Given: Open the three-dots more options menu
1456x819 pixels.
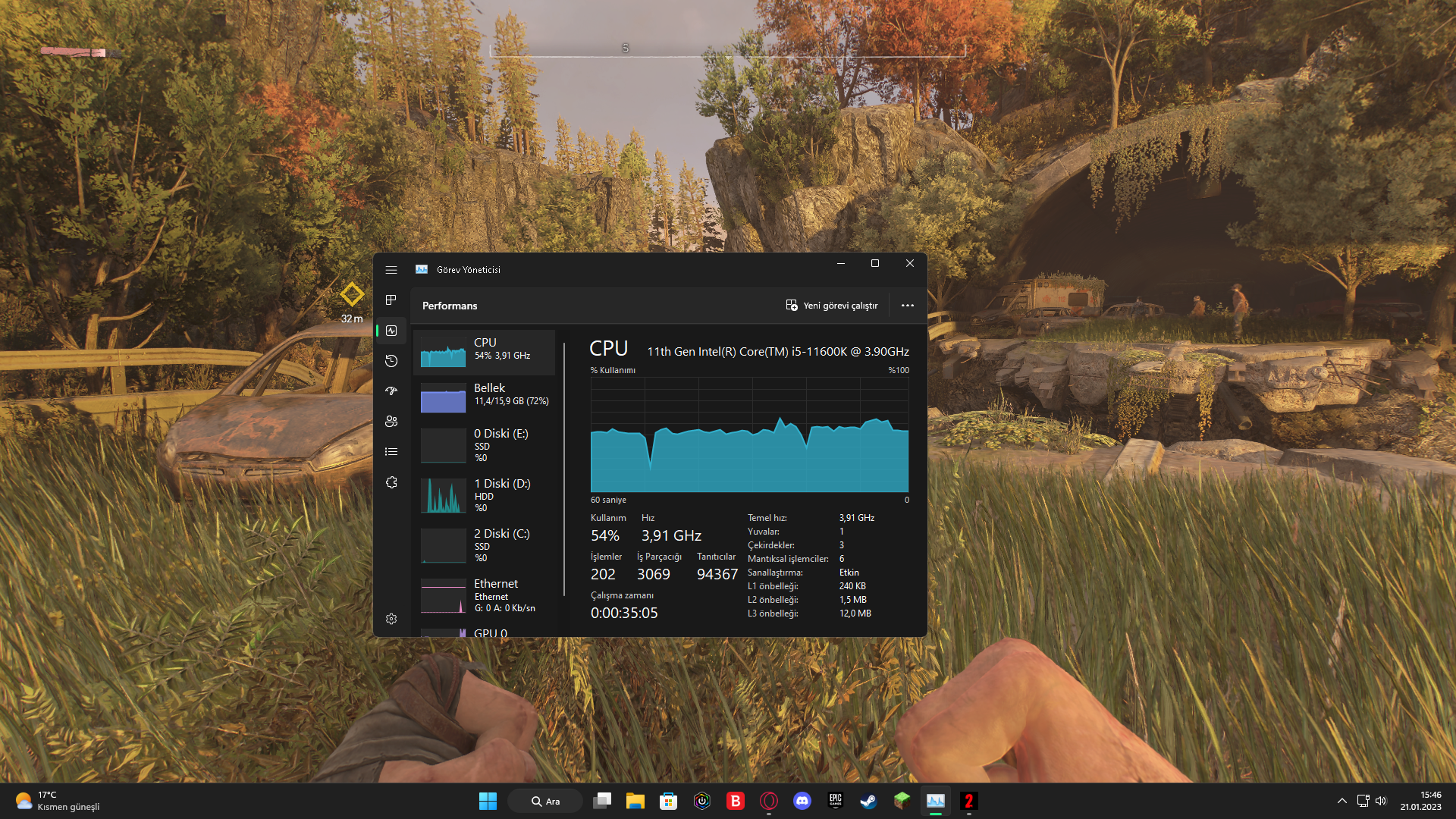Looking at the screenshot, I should tap(907, 306).
